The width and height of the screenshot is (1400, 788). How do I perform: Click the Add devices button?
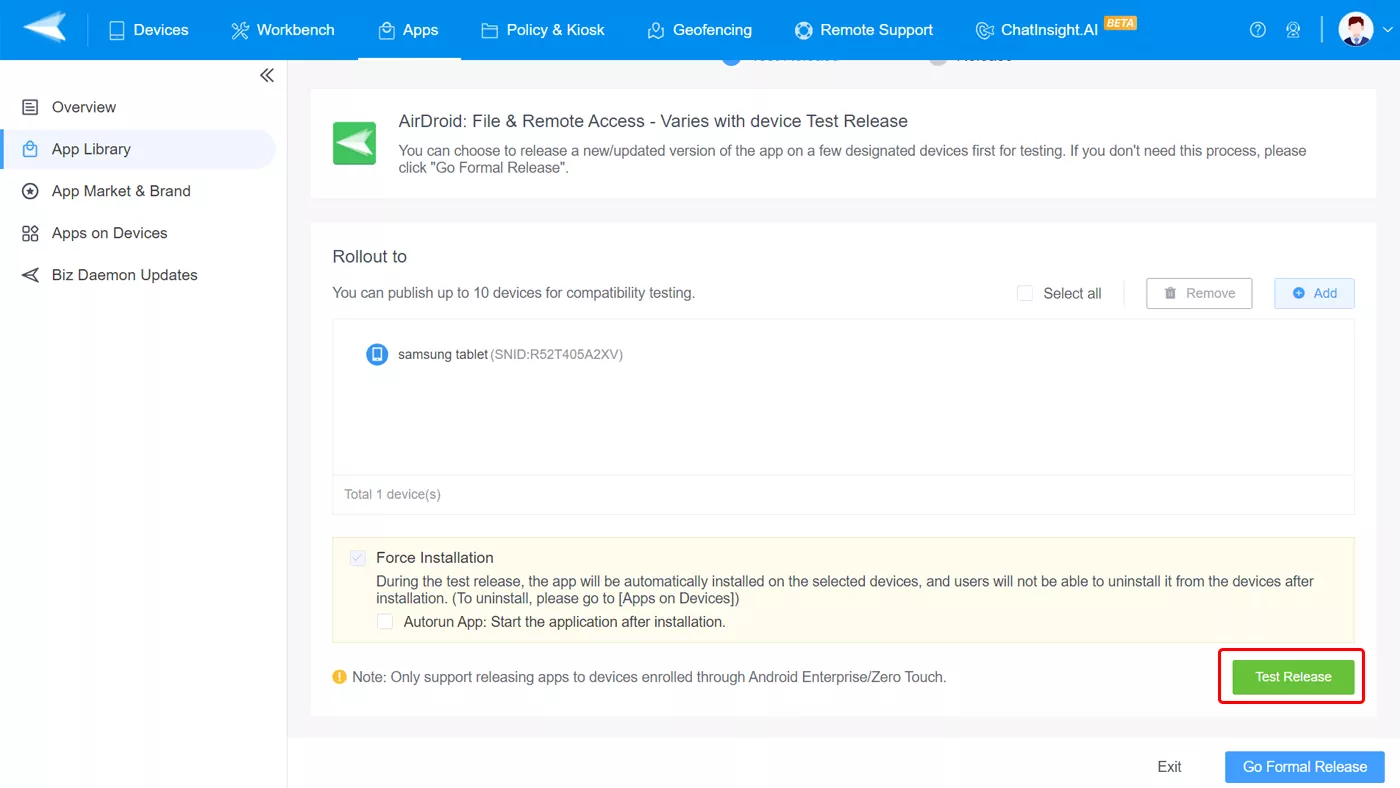coord(1314,293)
